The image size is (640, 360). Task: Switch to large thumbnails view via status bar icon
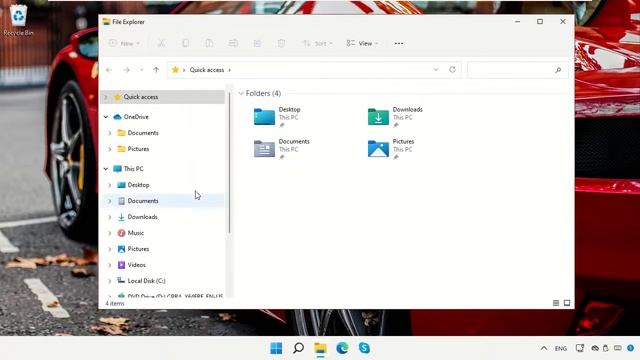567,303
